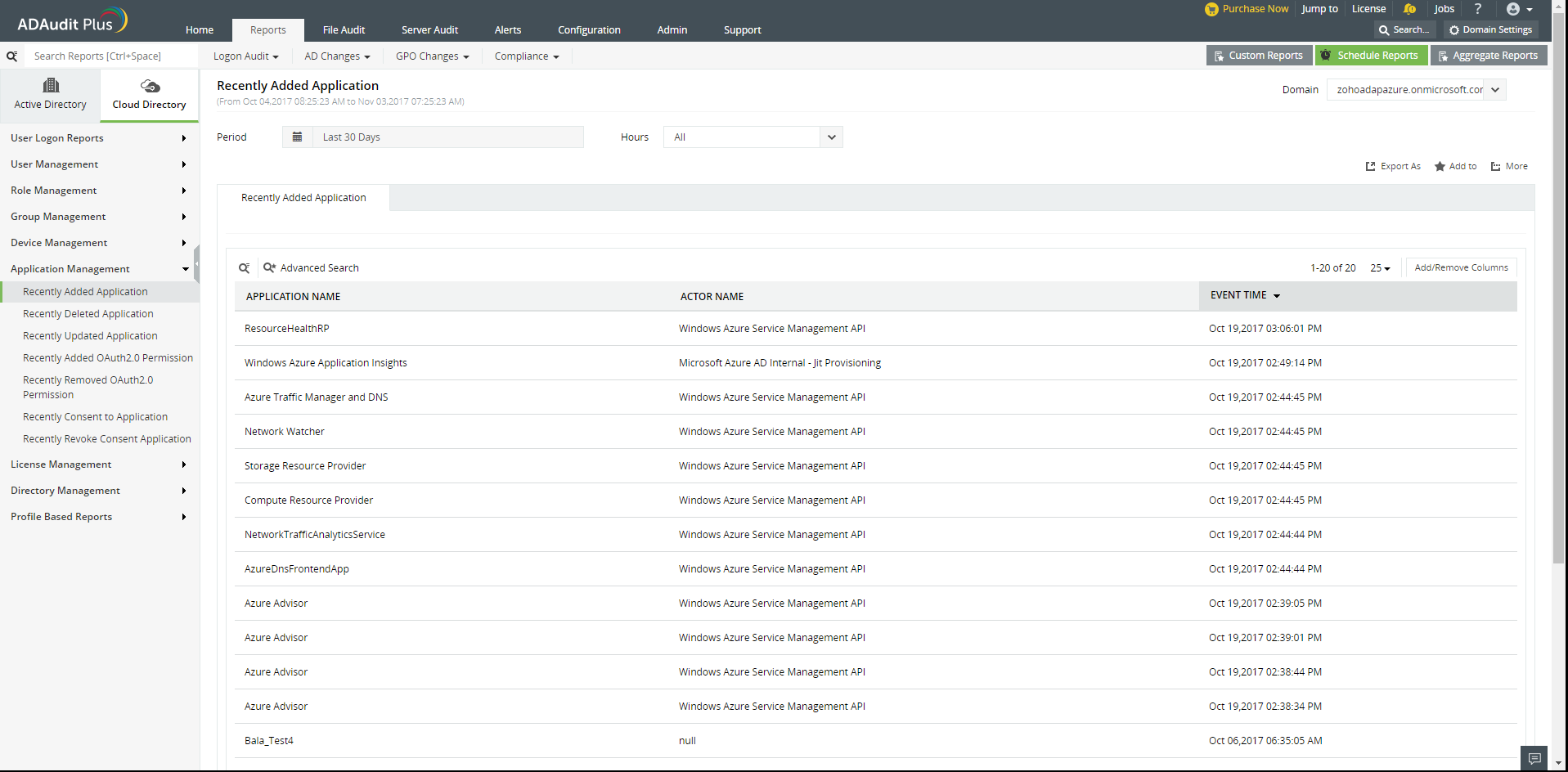The height and width of the screenshot is (772, 1568).
Task: Open the Hours dropdown
Action: [x=753, y=137]
